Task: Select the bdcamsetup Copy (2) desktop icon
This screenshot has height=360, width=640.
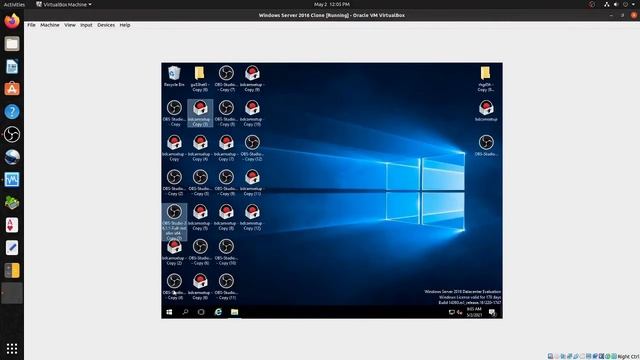Action: point(174,252)
